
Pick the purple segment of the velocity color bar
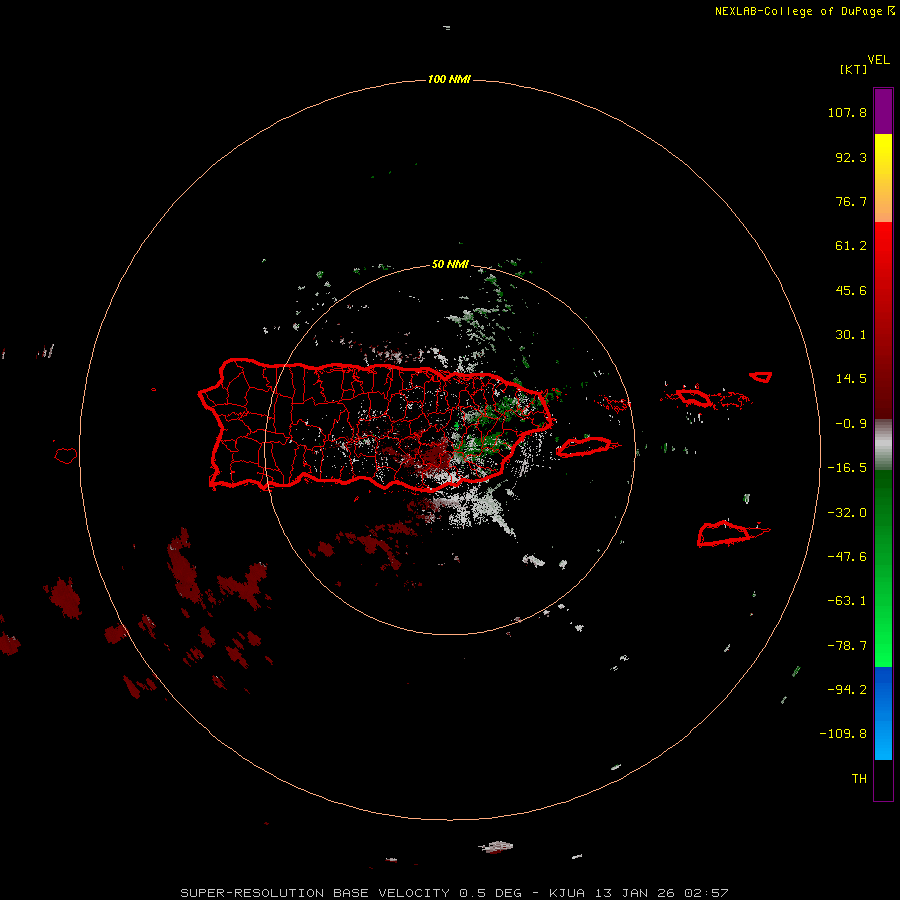click(883, 111)
